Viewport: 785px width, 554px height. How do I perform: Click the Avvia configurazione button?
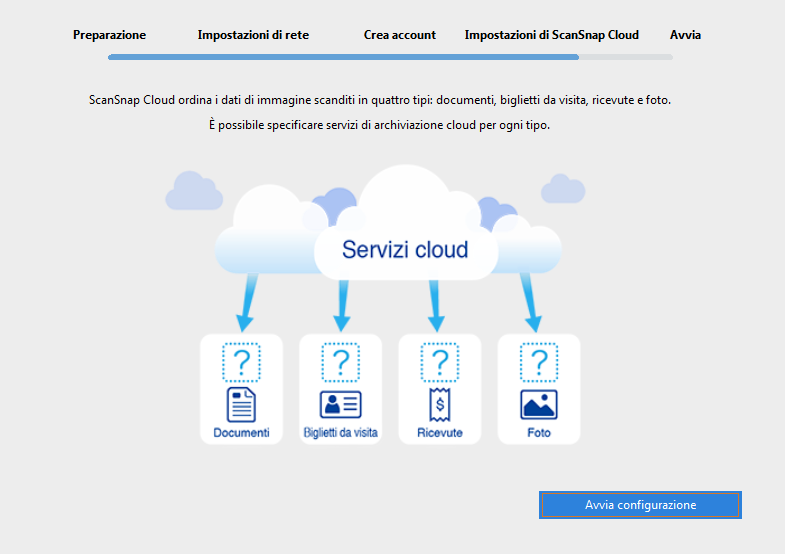(640, 504)
